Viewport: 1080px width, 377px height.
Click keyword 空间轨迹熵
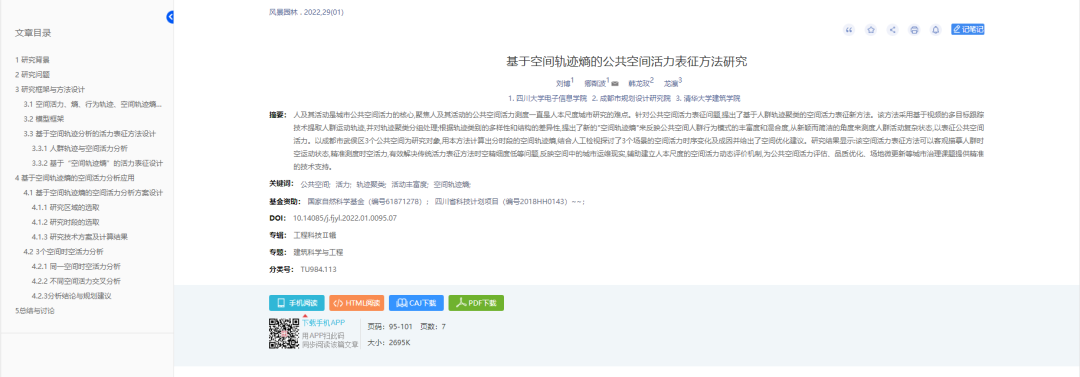pos(452,185)
